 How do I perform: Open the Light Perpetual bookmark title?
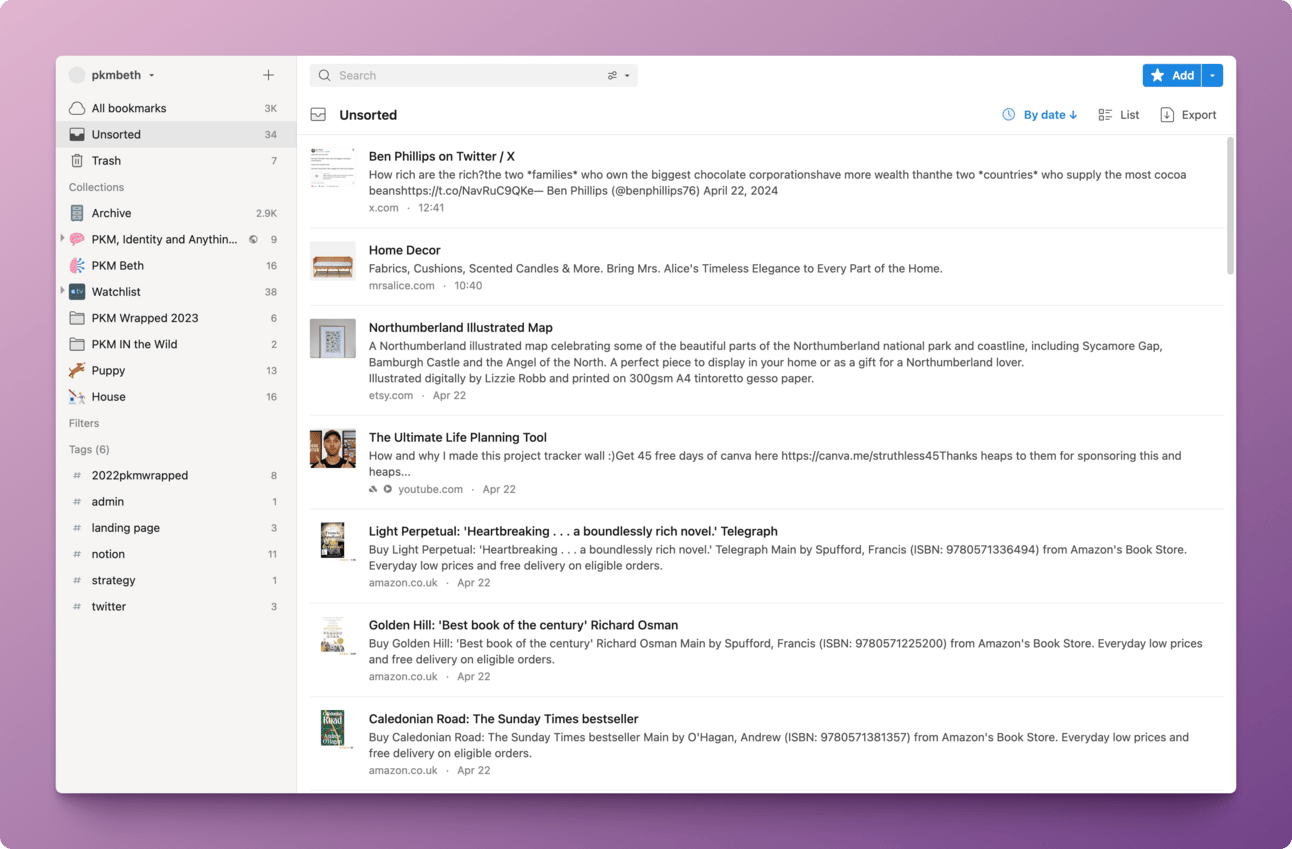[x=573, y=532]
